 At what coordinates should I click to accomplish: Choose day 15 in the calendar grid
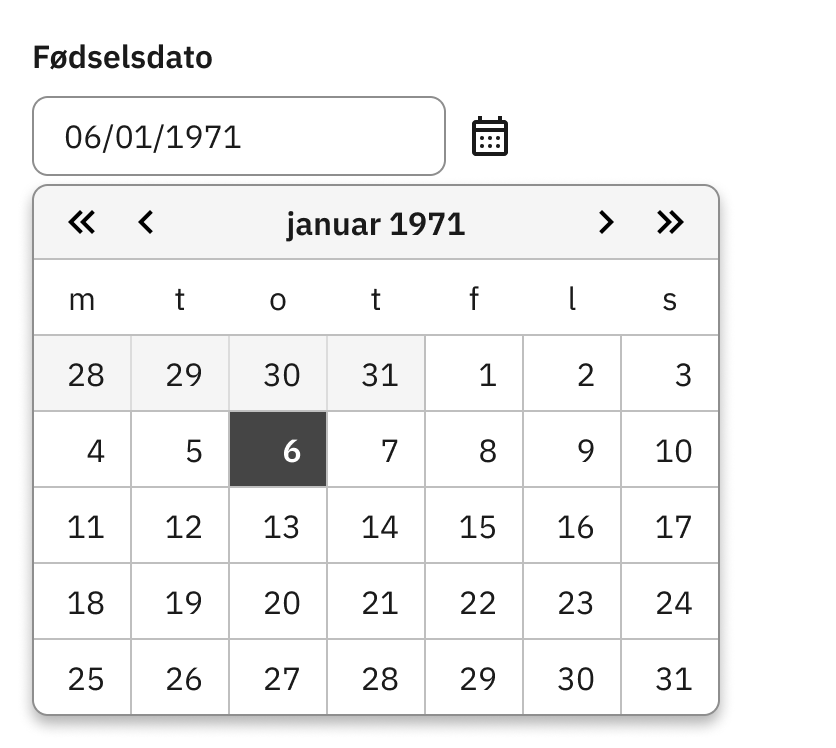pyautogui.click(x=474, y=525)
